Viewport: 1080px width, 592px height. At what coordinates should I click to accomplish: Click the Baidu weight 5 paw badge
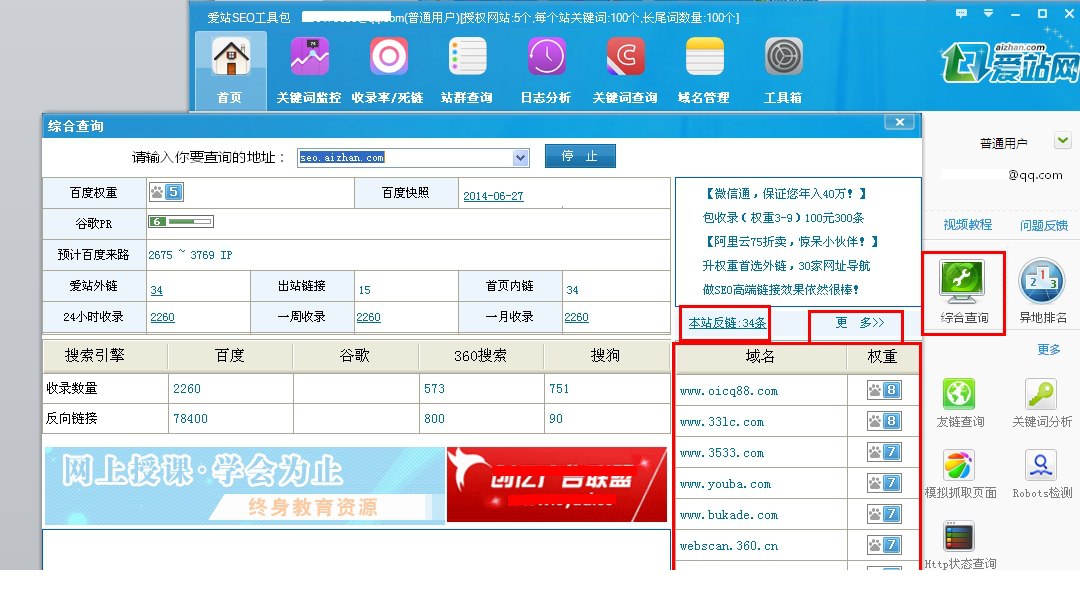click(x=166, y=192)
